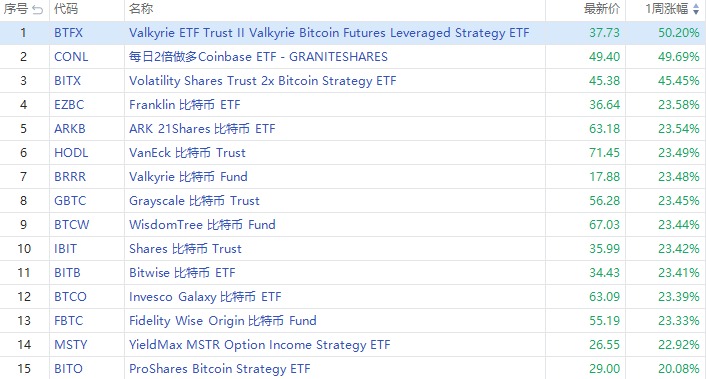Click the 最新价 column header
The width and height of the screenshot is (706, 379).
point(602,9)
